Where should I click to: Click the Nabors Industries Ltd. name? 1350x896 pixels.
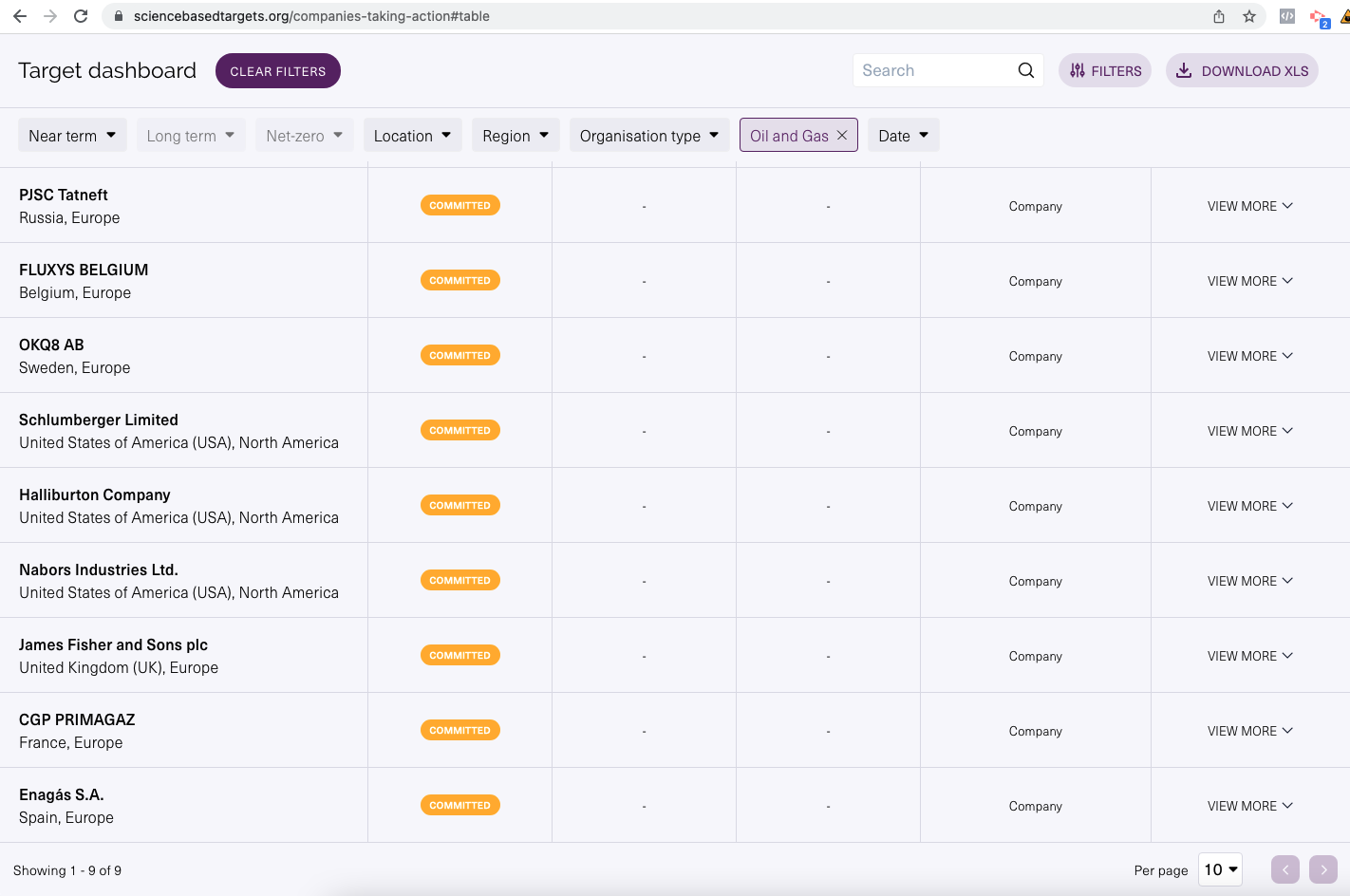click(x=99, y=569)
